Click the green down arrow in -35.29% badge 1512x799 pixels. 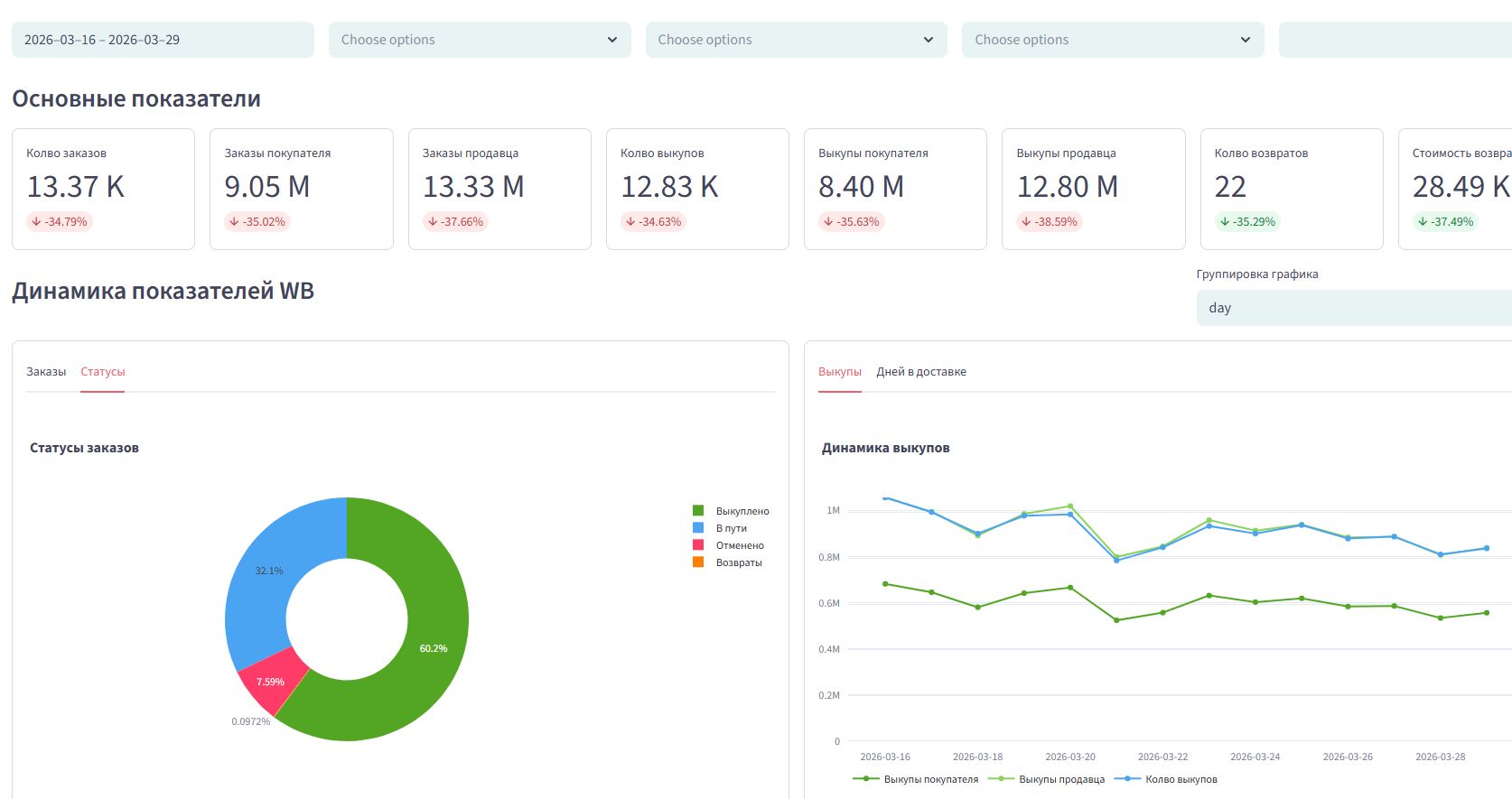[x=1225, y=222]
